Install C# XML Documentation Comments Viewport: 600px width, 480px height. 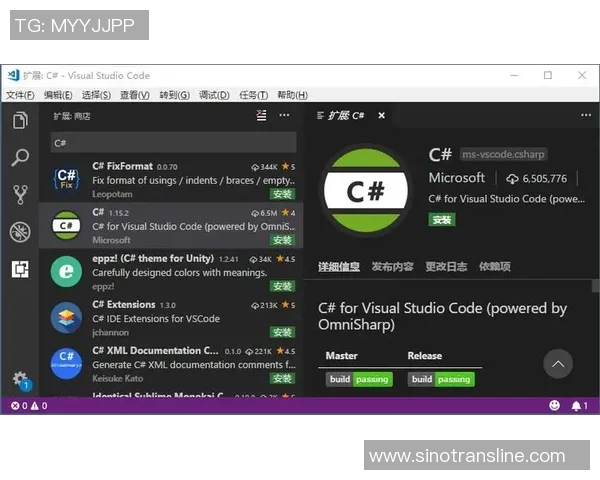[x=282, y=378]
